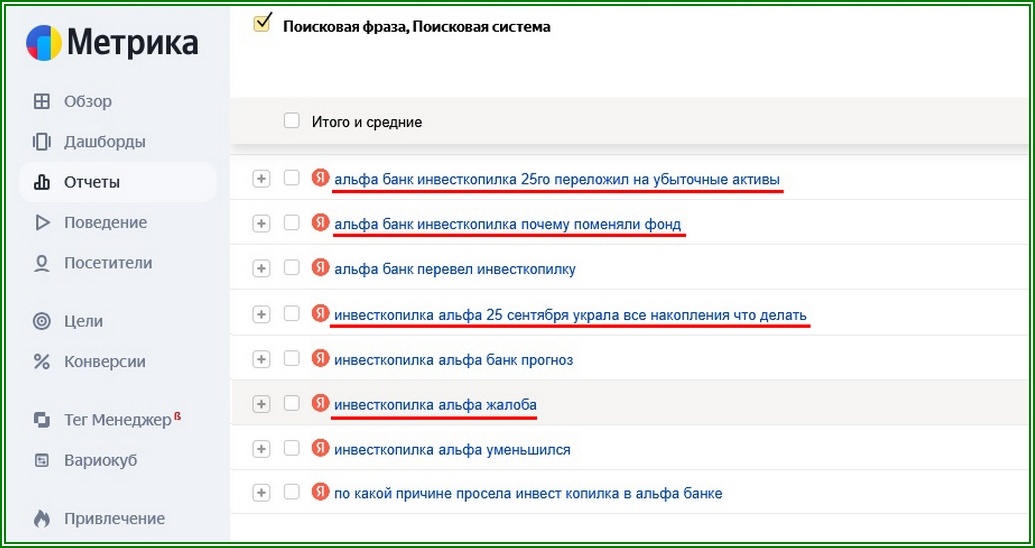Open phrase 'инвесткопилка альфа жалоба'
This screenshot has height=548, width=1035.
[x=436, y=405]
